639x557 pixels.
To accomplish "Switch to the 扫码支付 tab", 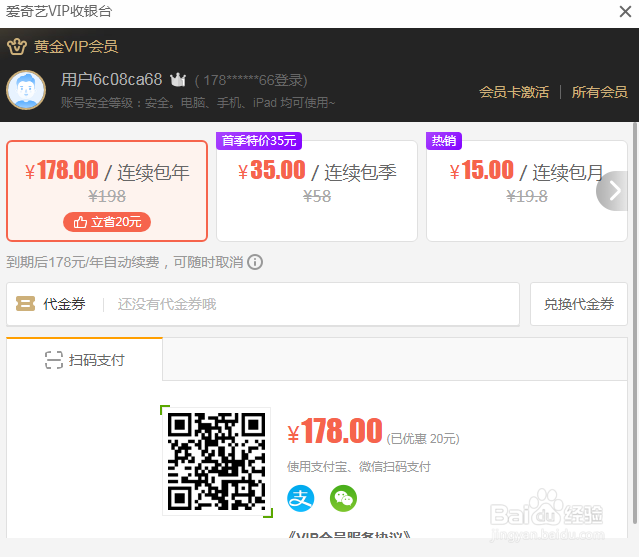I will point(84,360).
